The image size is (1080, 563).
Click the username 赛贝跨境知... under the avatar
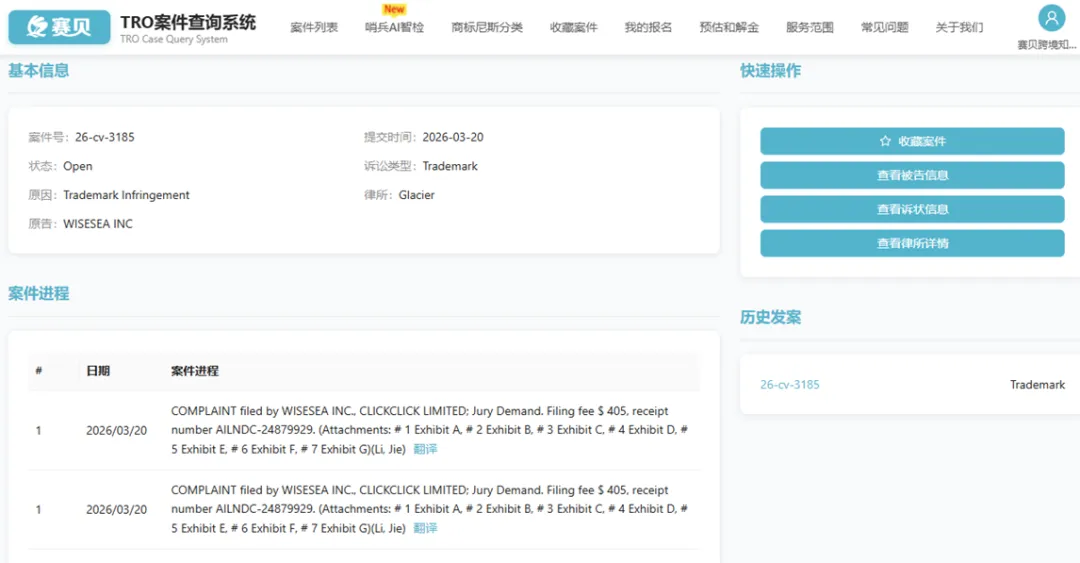point(1046,45)
